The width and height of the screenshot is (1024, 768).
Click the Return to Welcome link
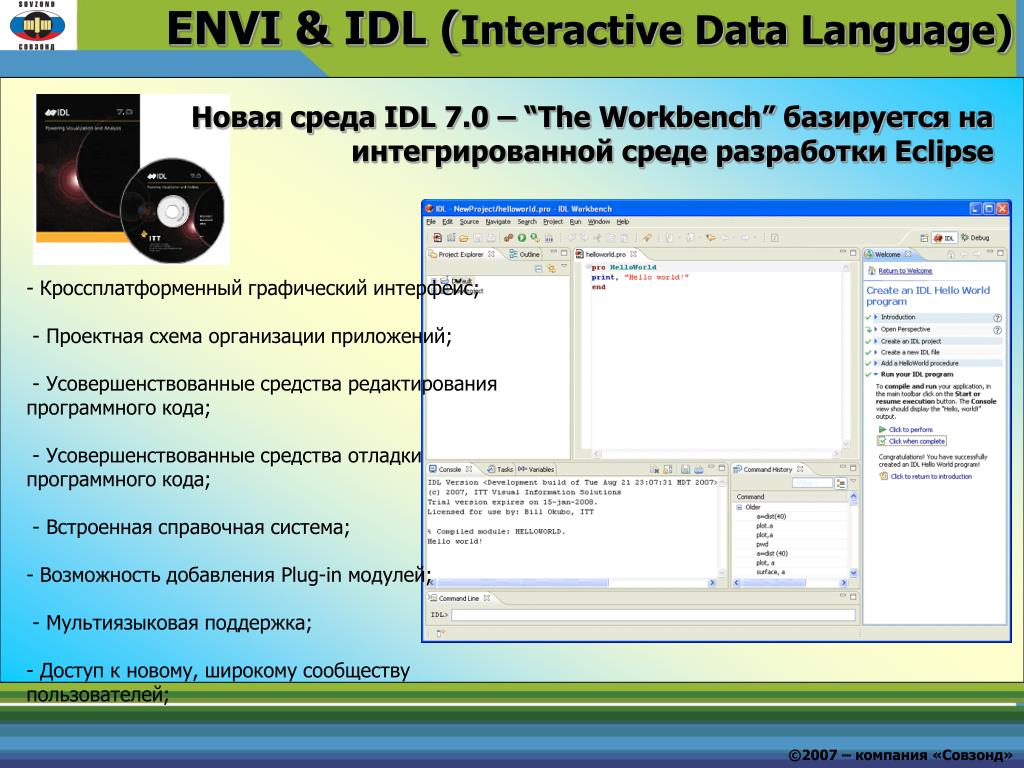coord(905,270)
